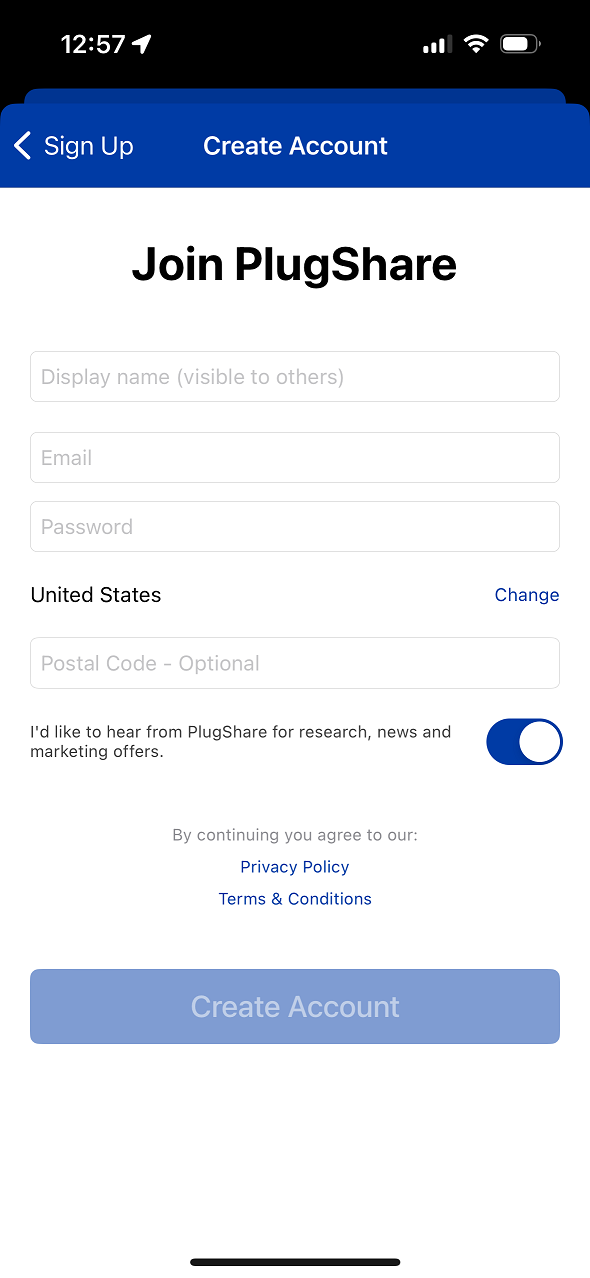Tap the Create Account button

pyautogui.click(x=295, y=1006)
